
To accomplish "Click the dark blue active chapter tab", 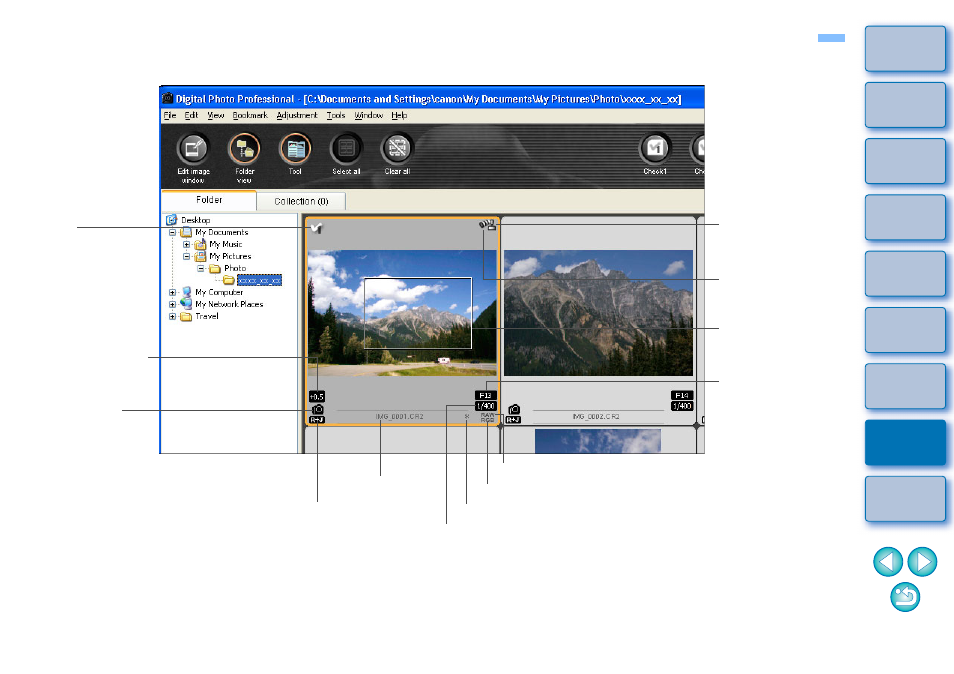I will tap(905, 443).
